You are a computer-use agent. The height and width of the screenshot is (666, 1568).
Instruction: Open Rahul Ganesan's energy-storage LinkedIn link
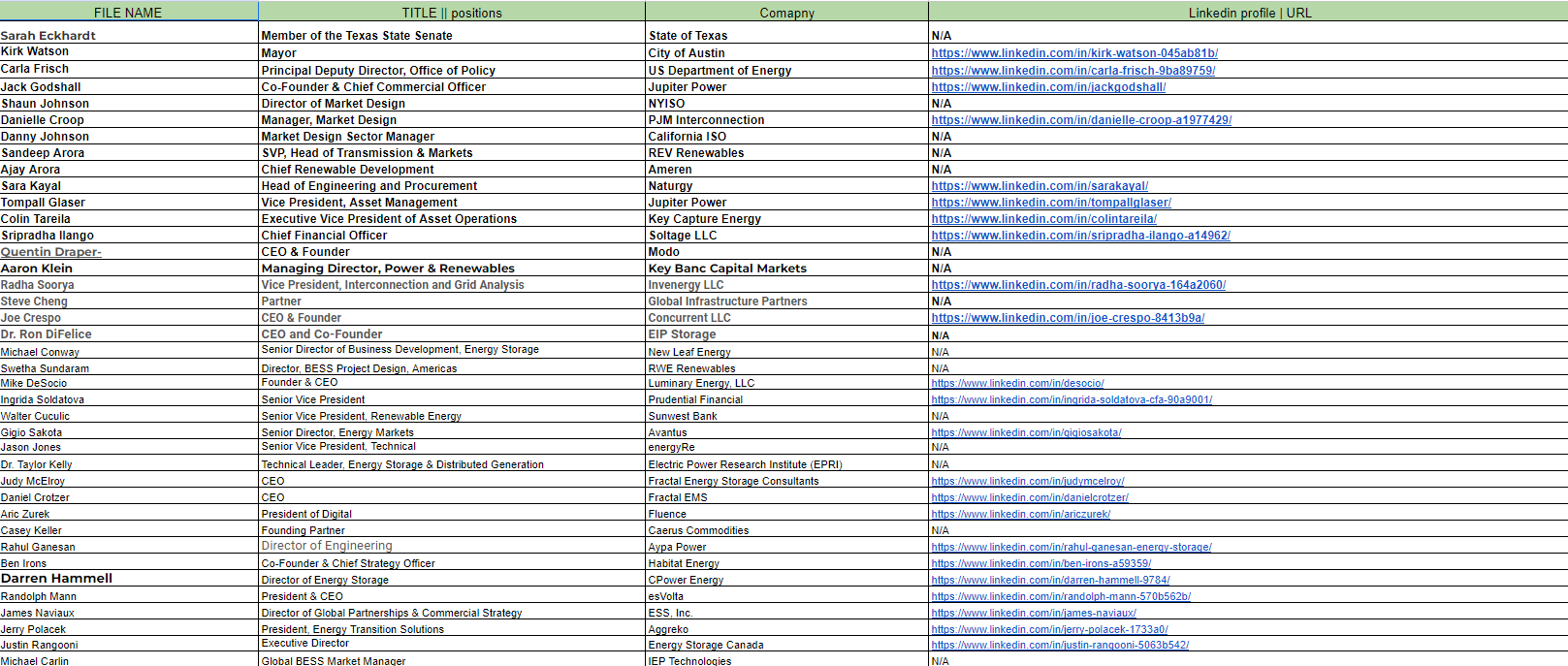click(1072, 547)
